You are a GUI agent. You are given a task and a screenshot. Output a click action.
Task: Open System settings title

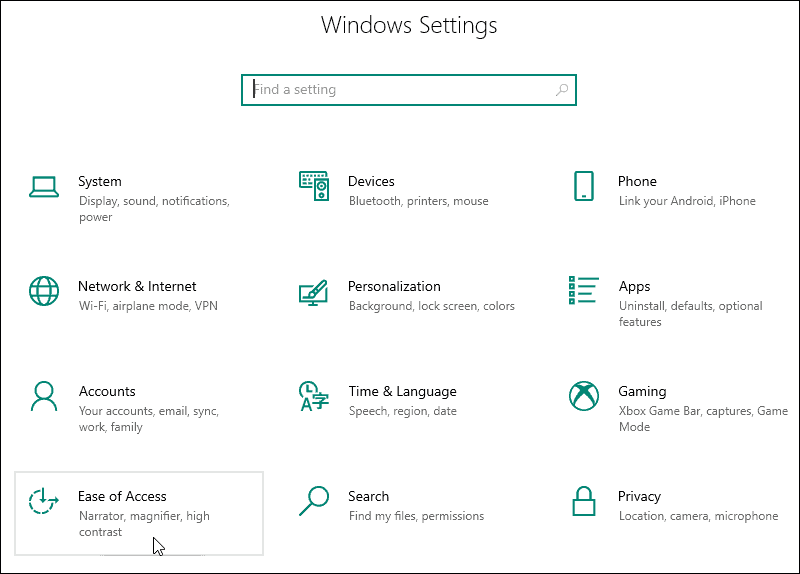(100, 182)
